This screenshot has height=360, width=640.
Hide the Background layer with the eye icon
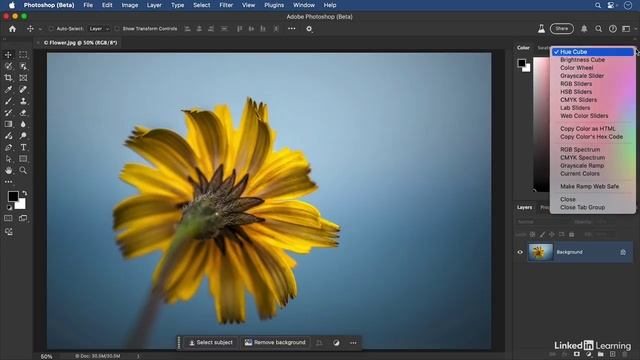[x=520, y=252]
